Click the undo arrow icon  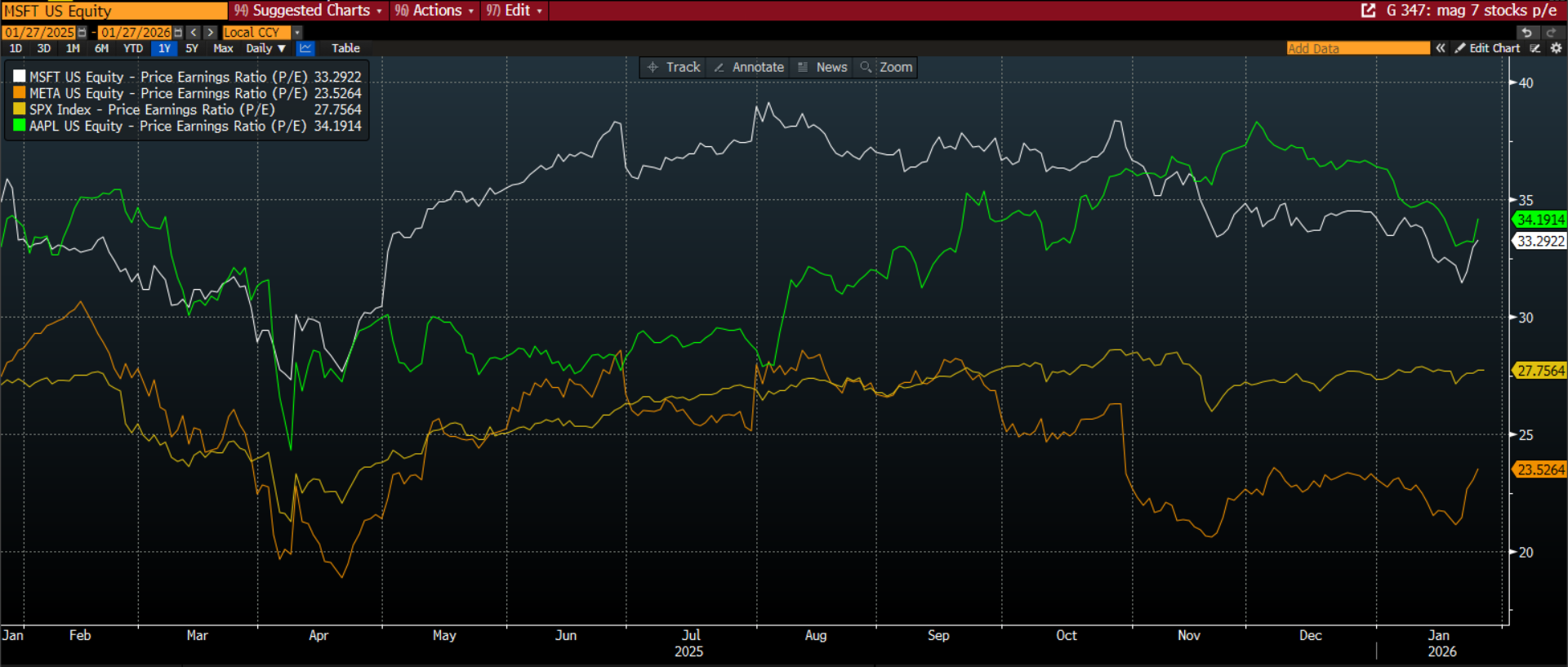[x=1526, y=33]
